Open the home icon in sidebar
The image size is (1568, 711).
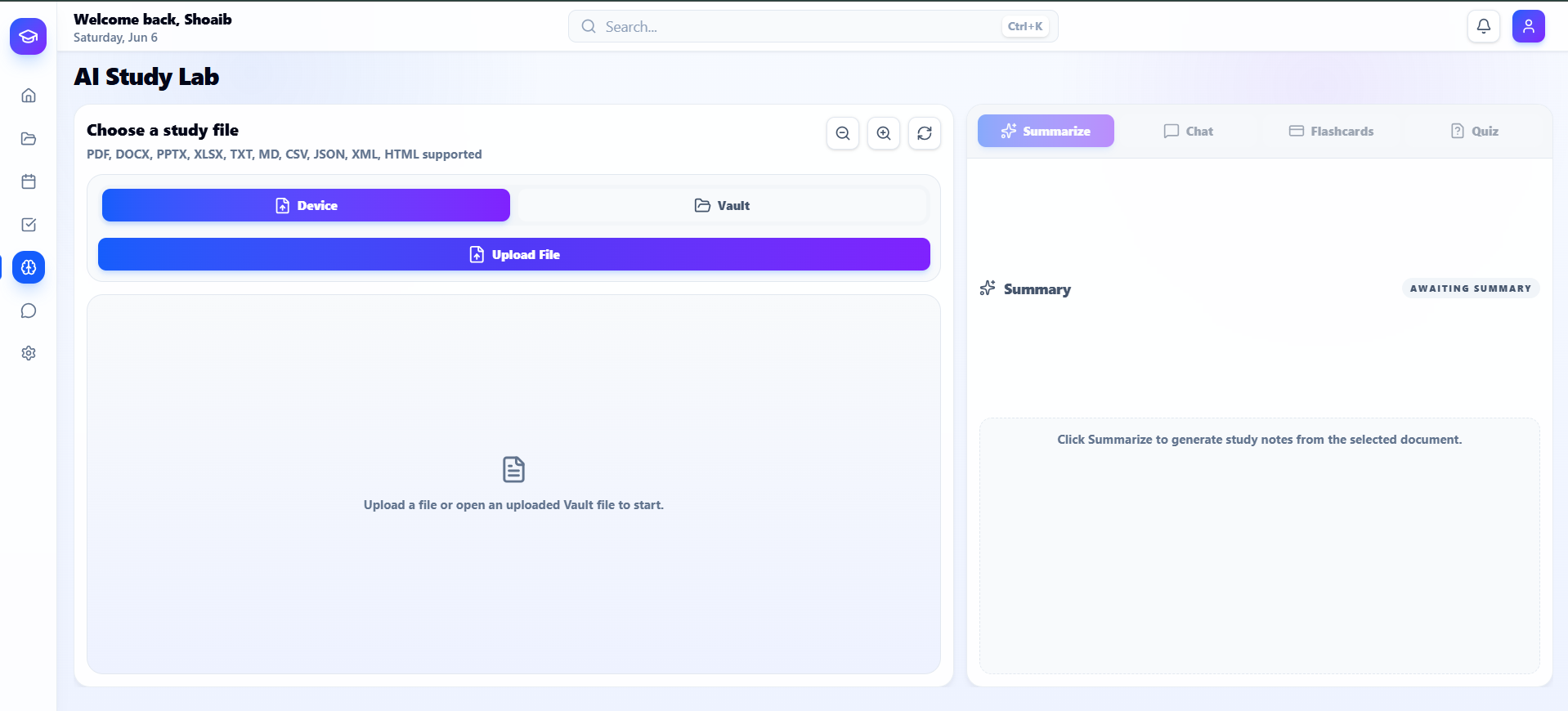(x=29, y=96)
